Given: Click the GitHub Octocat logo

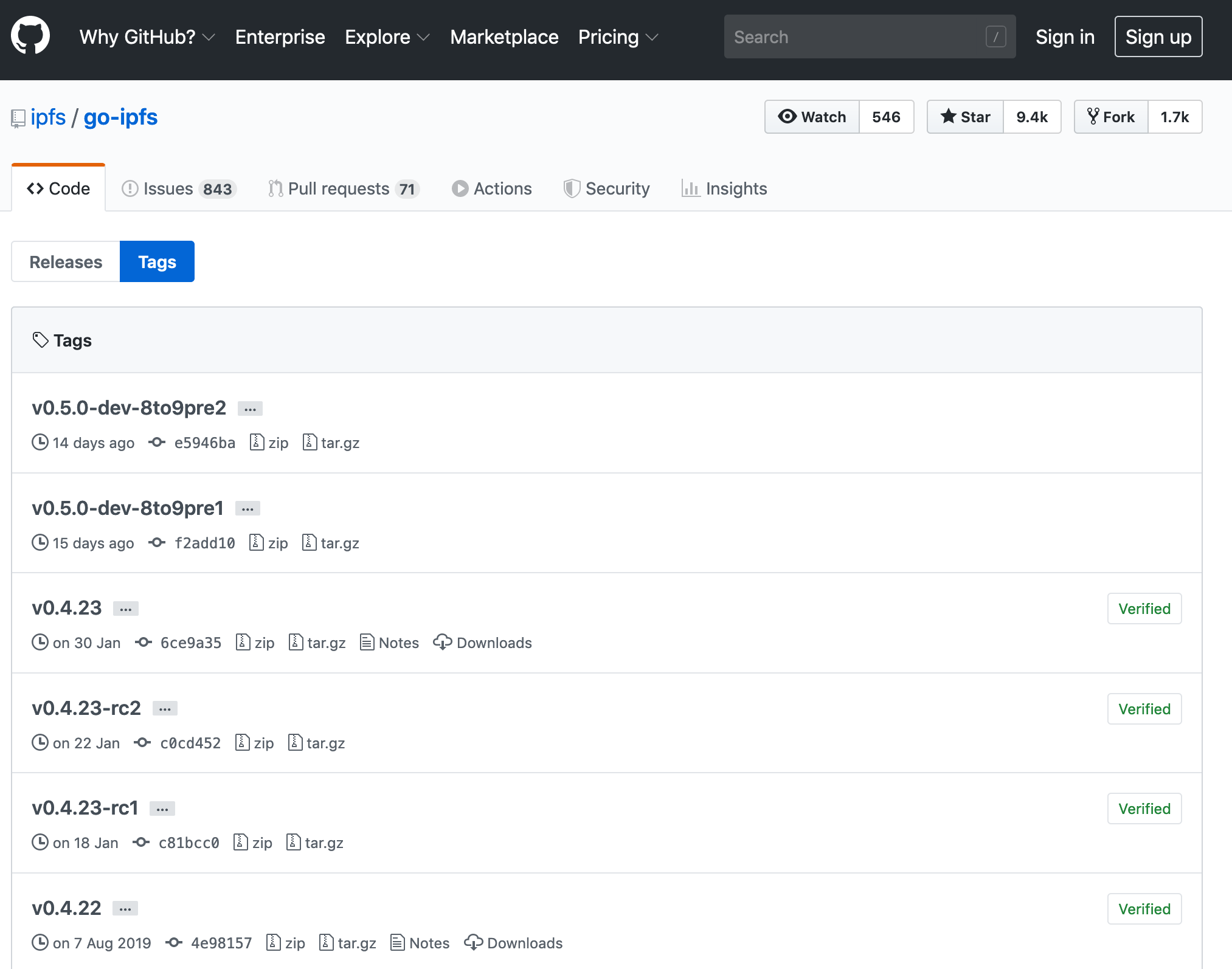Looking at the screenshot, I should (x=30, y=35).
